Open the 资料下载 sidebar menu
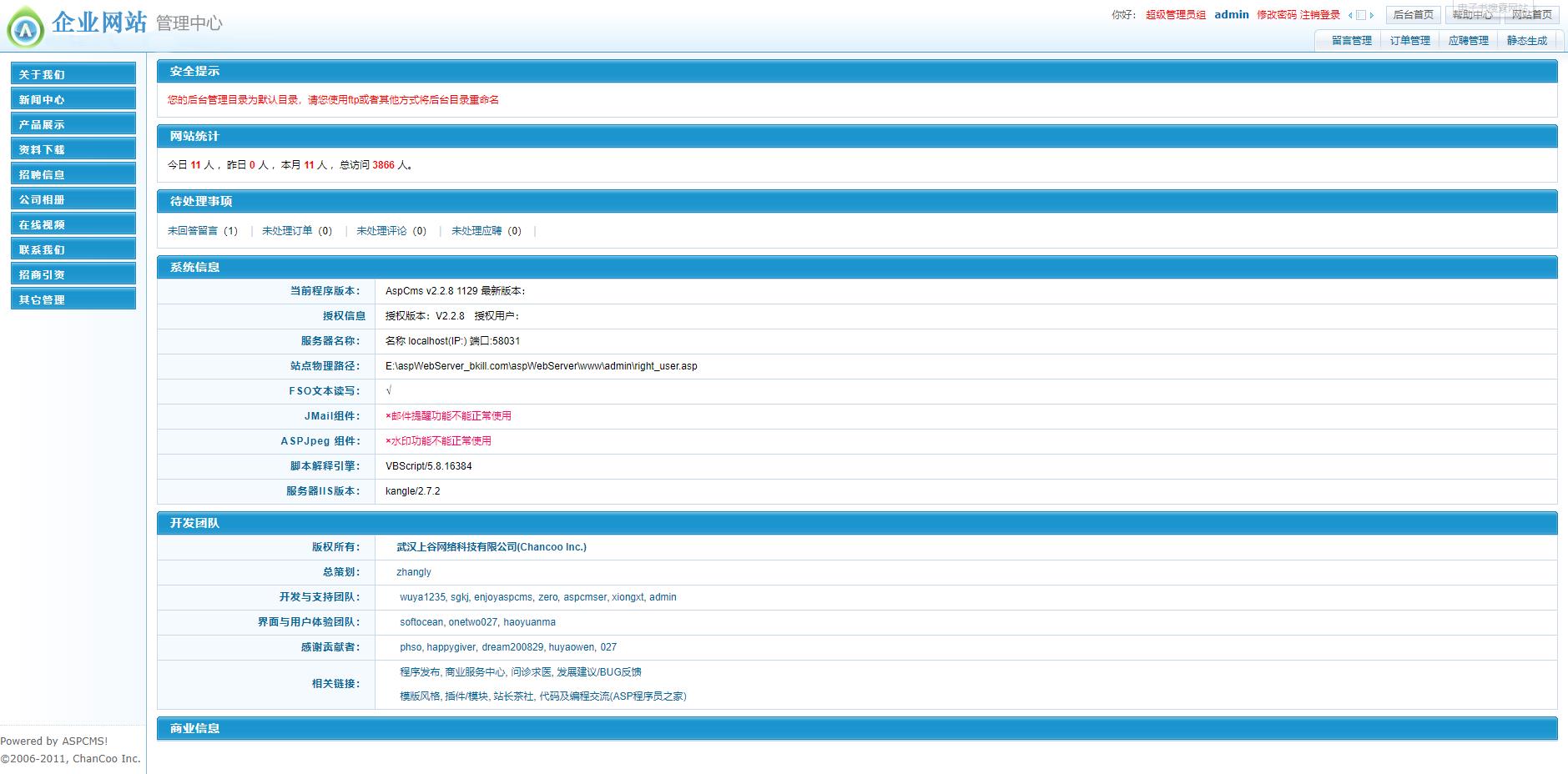Screen dimensions: 1568x774 (73, 148)
